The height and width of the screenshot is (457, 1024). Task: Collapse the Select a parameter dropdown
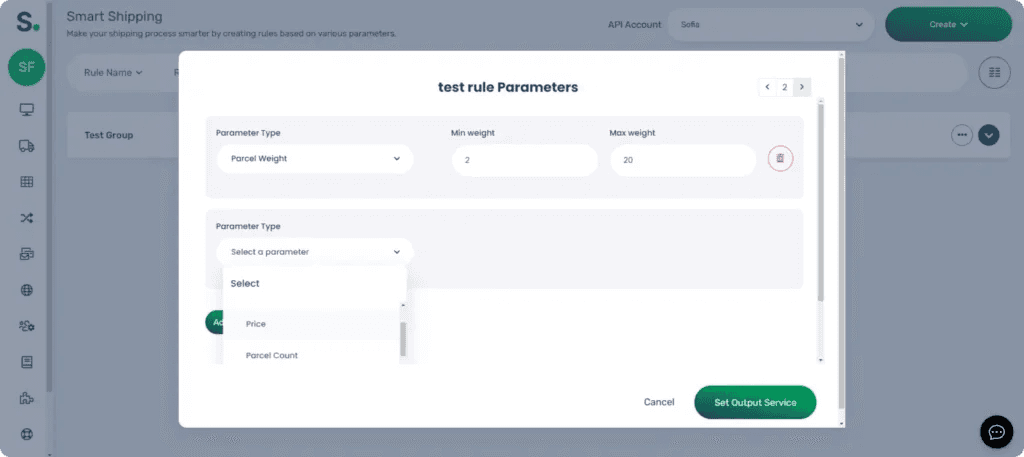(315, 252)
